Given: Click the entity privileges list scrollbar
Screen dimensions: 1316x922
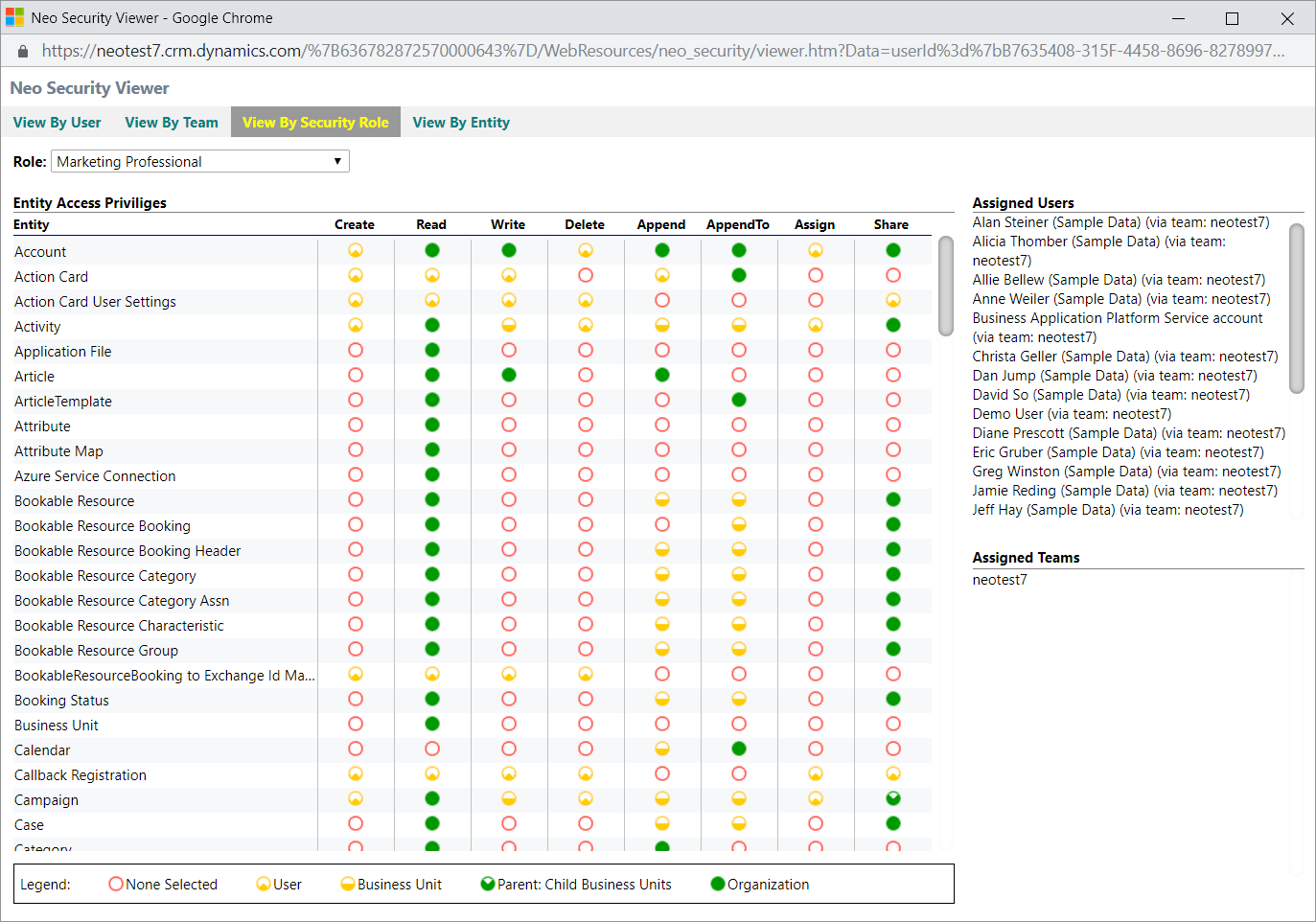Looking at the screenshot, I should [946, 287].
